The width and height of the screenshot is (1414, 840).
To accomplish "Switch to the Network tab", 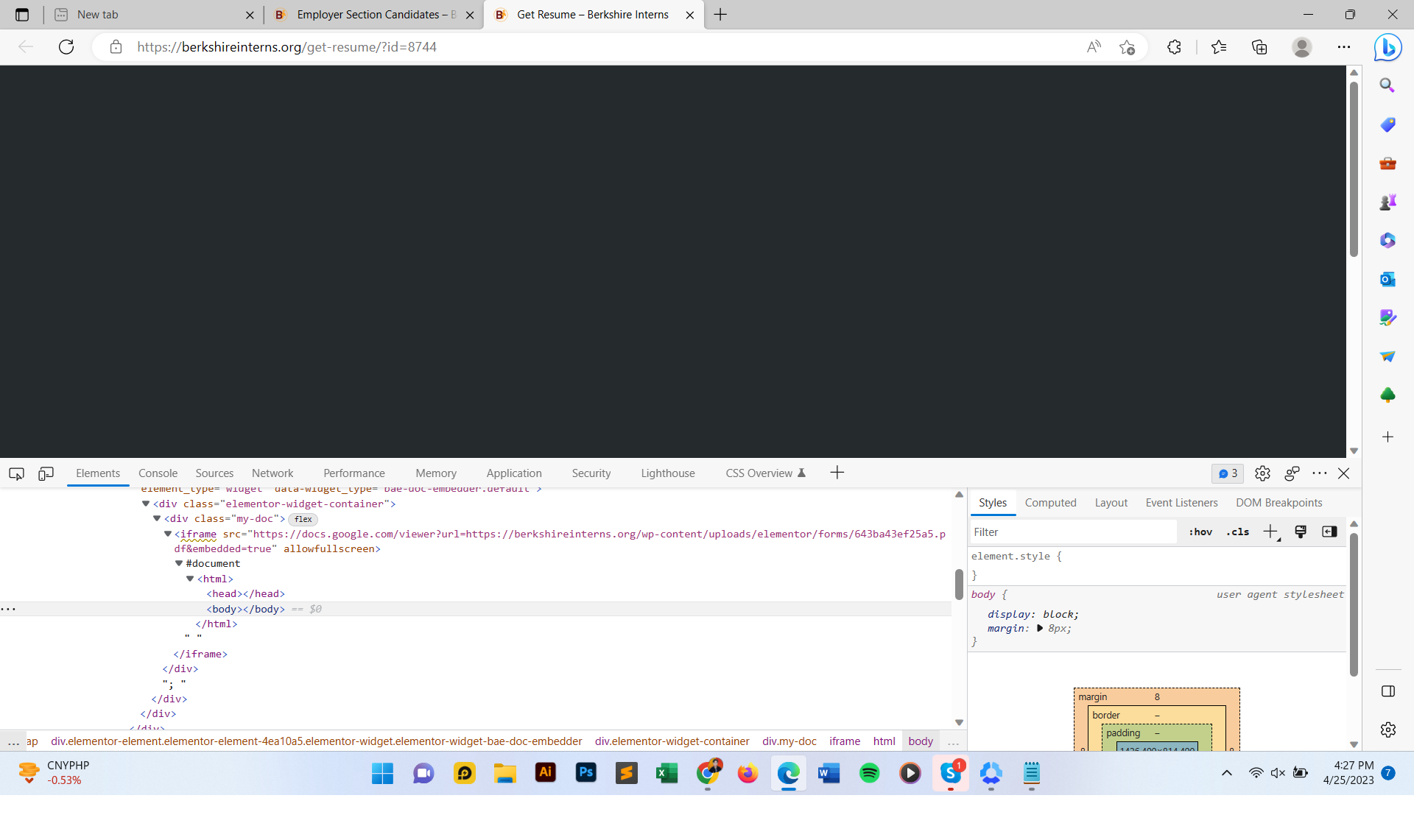I will click(x=272, y=473).
